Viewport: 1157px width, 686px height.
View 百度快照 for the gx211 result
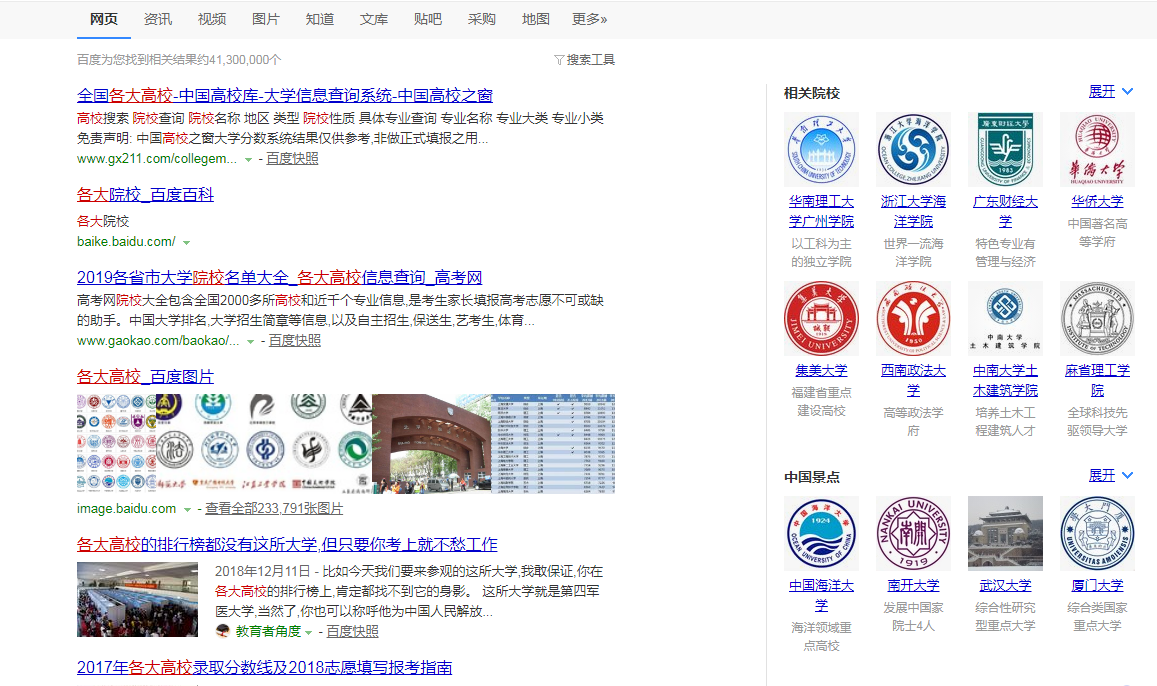[292, 159]
